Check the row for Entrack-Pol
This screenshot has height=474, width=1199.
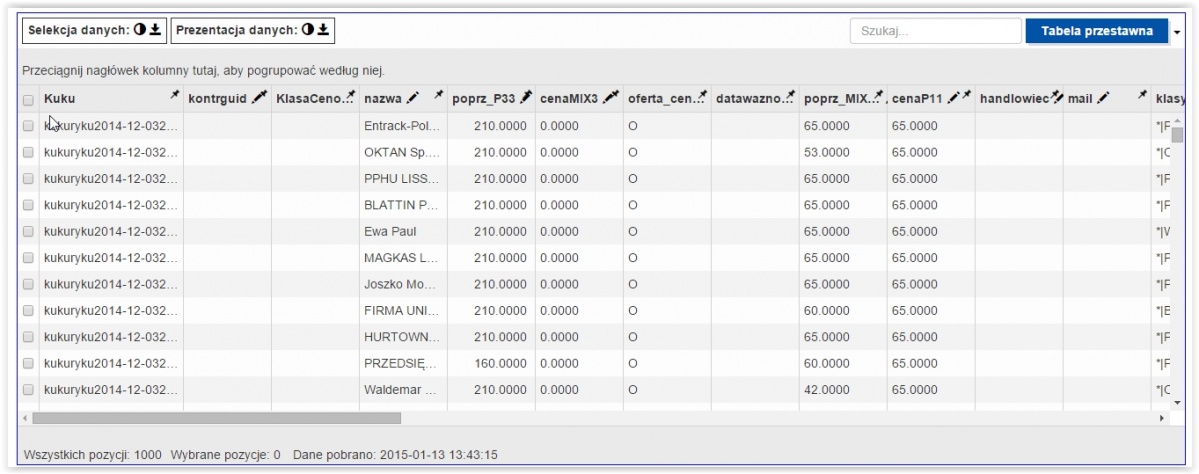[28, 126]
